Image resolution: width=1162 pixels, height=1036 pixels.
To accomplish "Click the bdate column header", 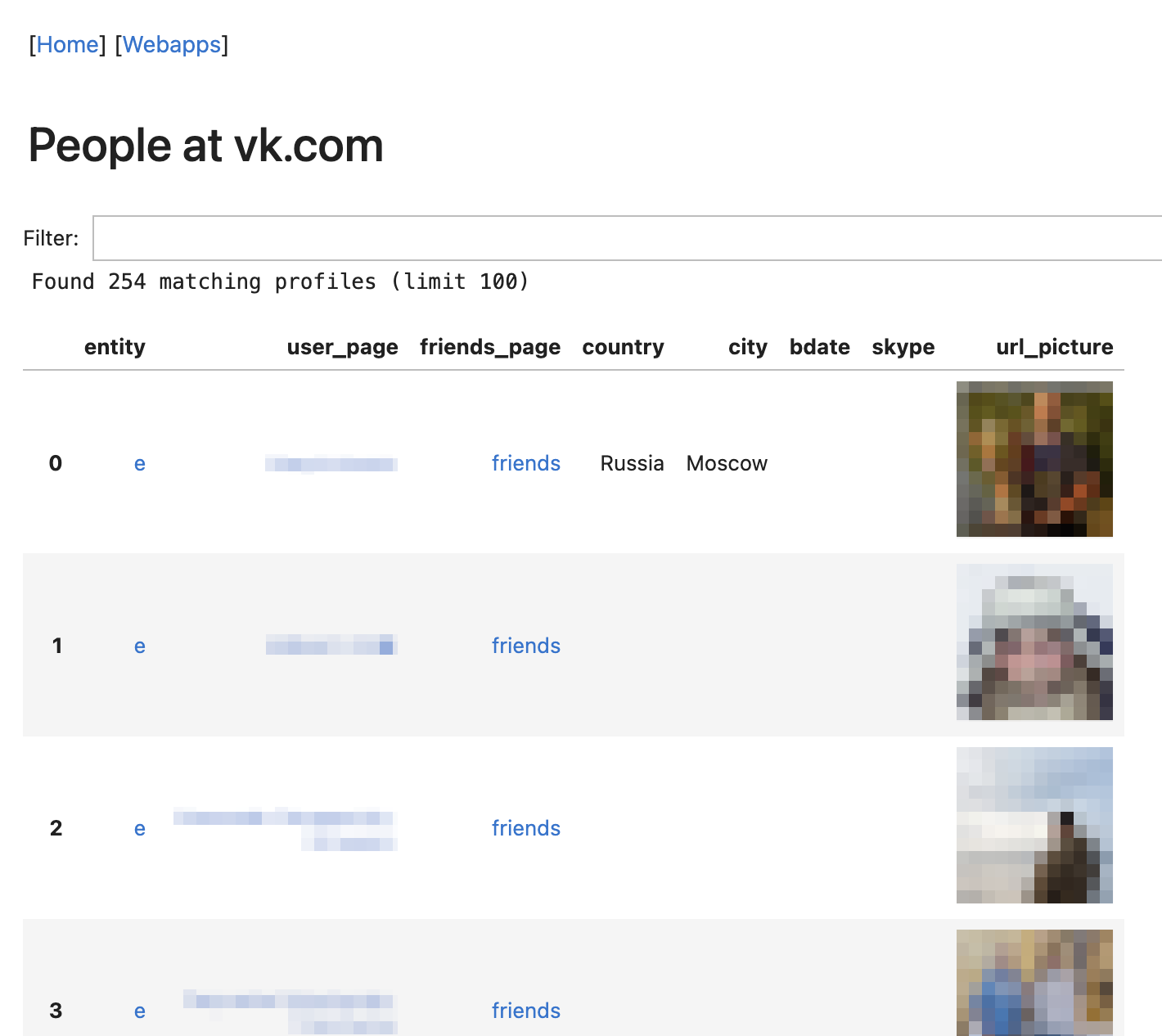I will (x=819, y=347).
